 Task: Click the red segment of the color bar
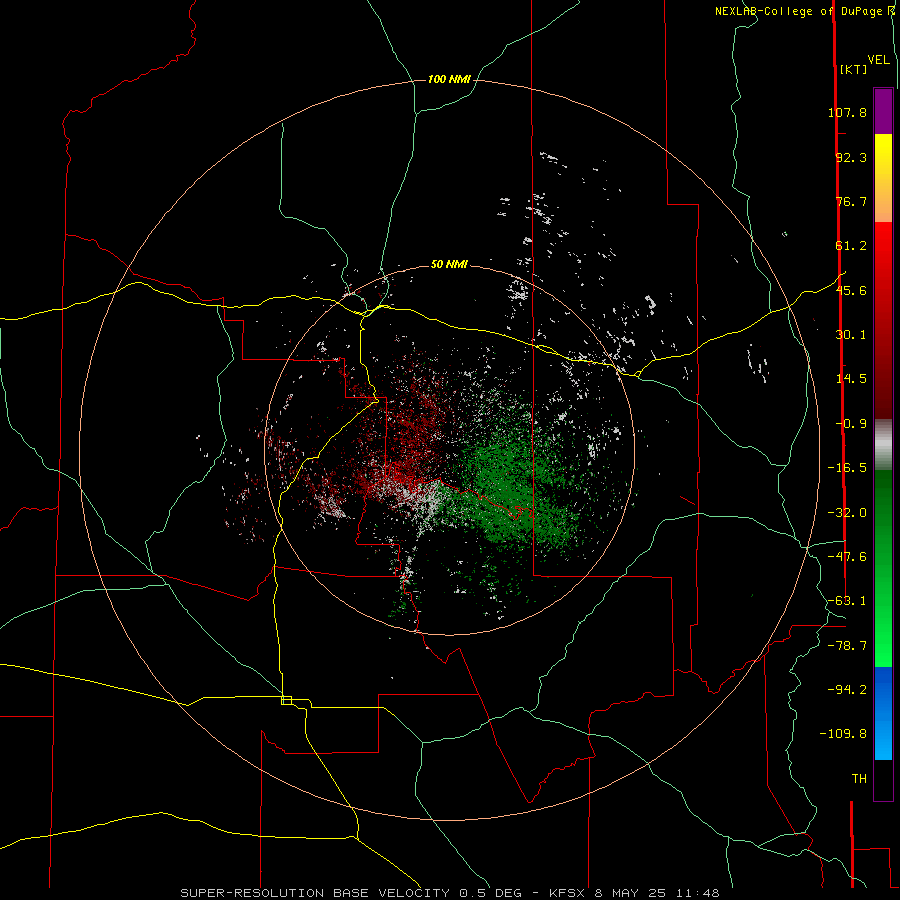click(883, 320)
